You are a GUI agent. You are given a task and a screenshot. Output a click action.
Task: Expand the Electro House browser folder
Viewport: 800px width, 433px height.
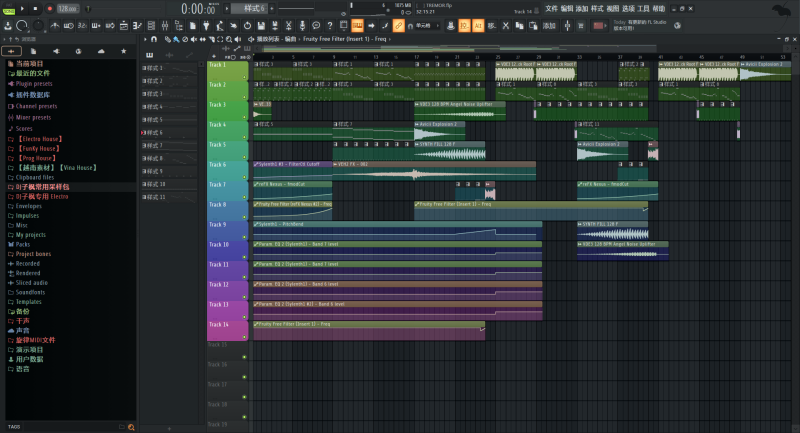pos(38,138)
